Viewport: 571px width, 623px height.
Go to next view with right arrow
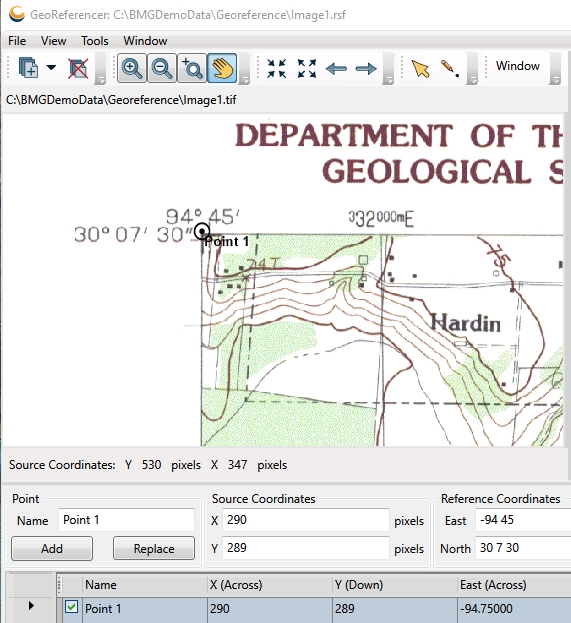coord(366,69)
